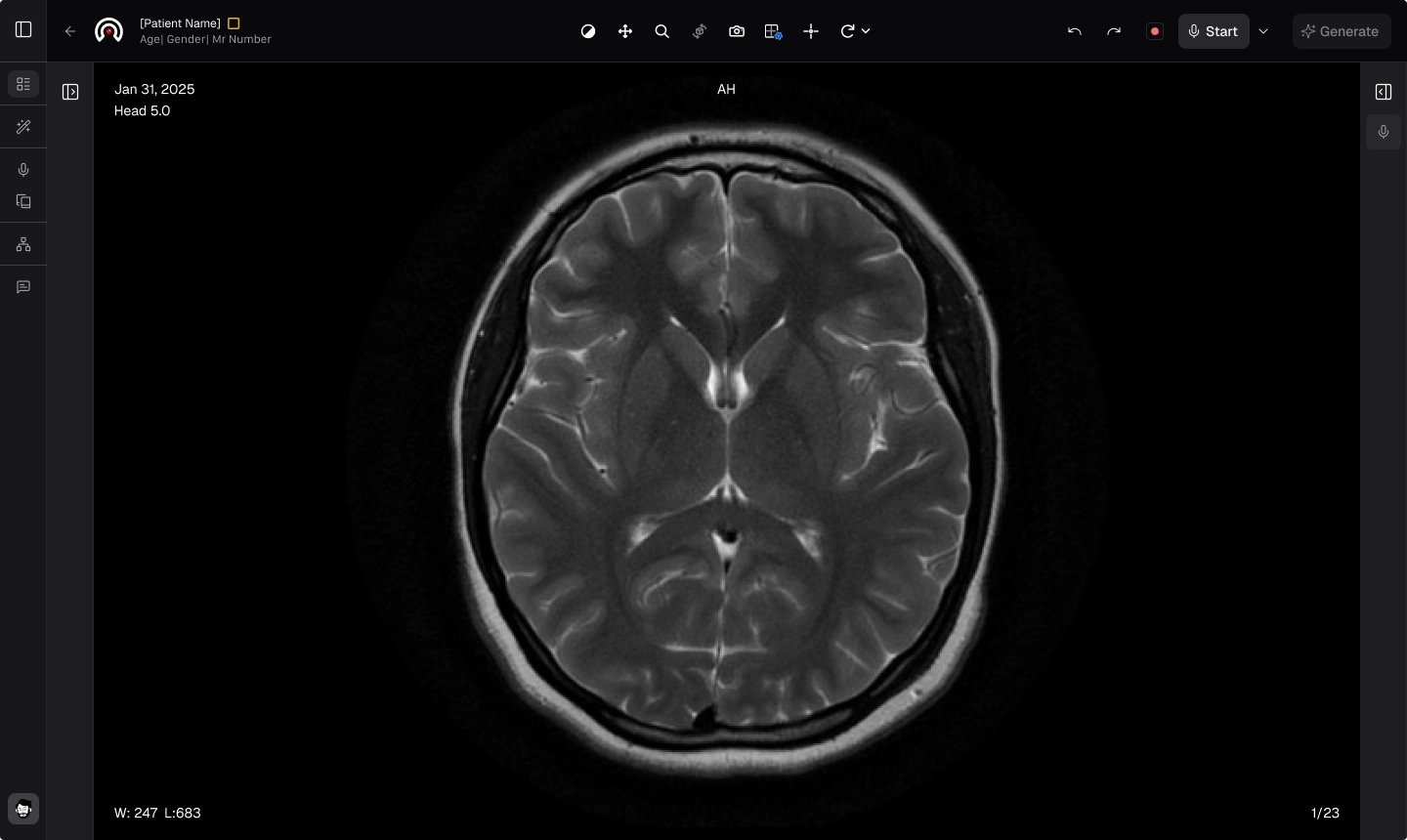Screen dimensions: 1407x840
Task: Select the zoom magnifier tool
Action: click(662, 31)
